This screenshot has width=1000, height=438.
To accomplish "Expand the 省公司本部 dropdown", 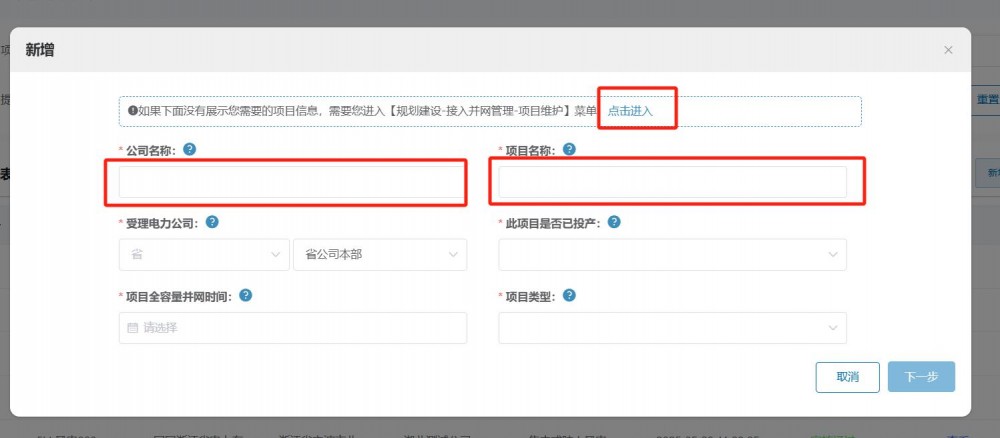I will [379, 255].
